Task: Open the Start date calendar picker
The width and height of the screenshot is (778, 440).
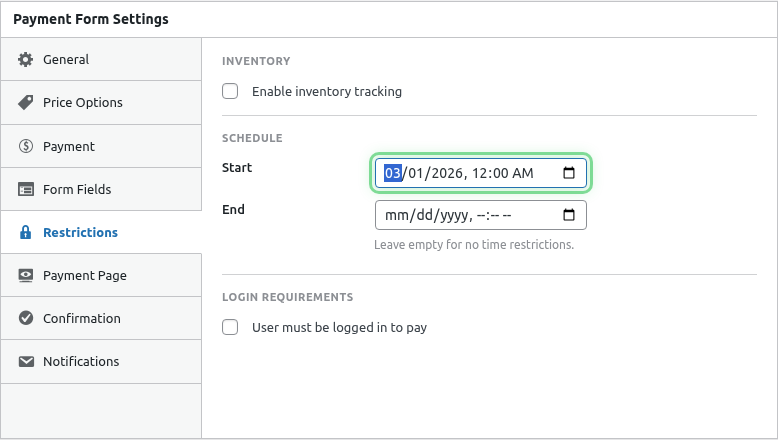Action: (x=568, y=173)
